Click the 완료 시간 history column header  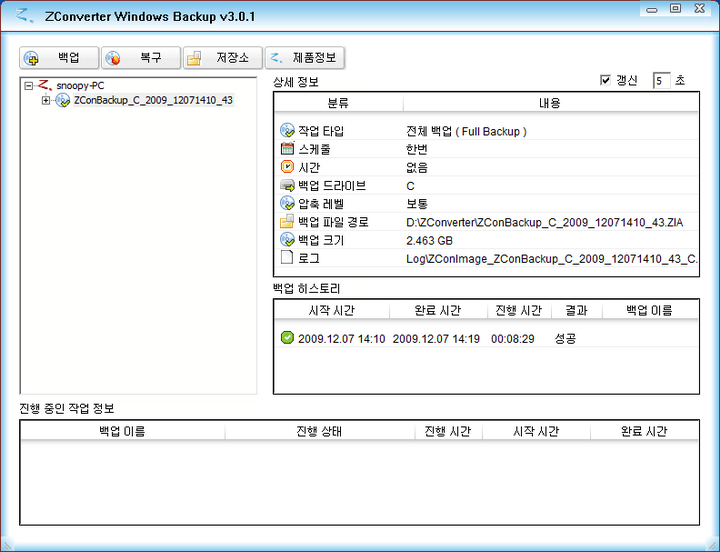pyautogui.click(x=438, y=310)
